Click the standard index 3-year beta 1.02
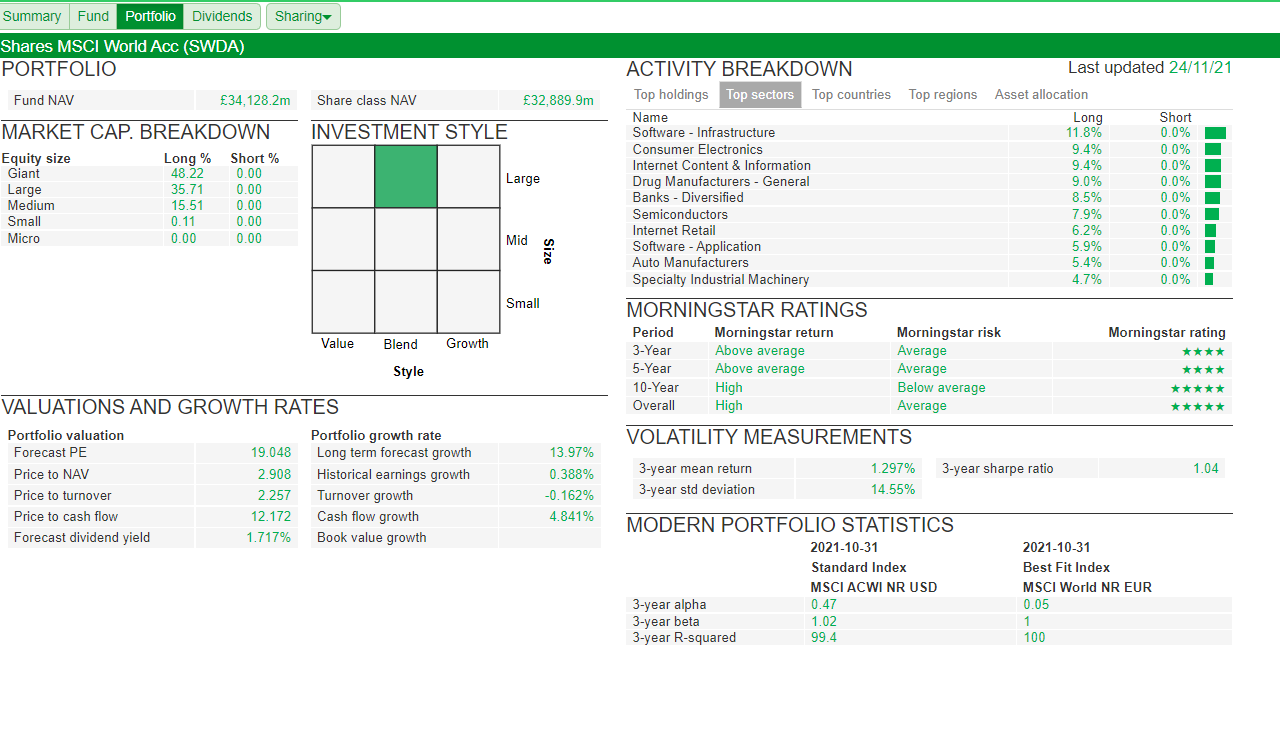Image resolution: width=1280 pixels, height=754 pixels. click(824, 621)
